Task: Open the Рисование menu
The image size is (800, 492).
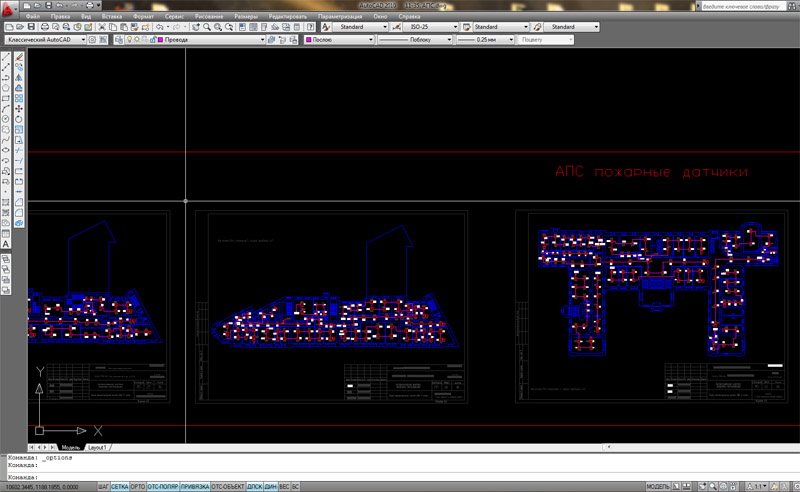Action: click(209, 16)
